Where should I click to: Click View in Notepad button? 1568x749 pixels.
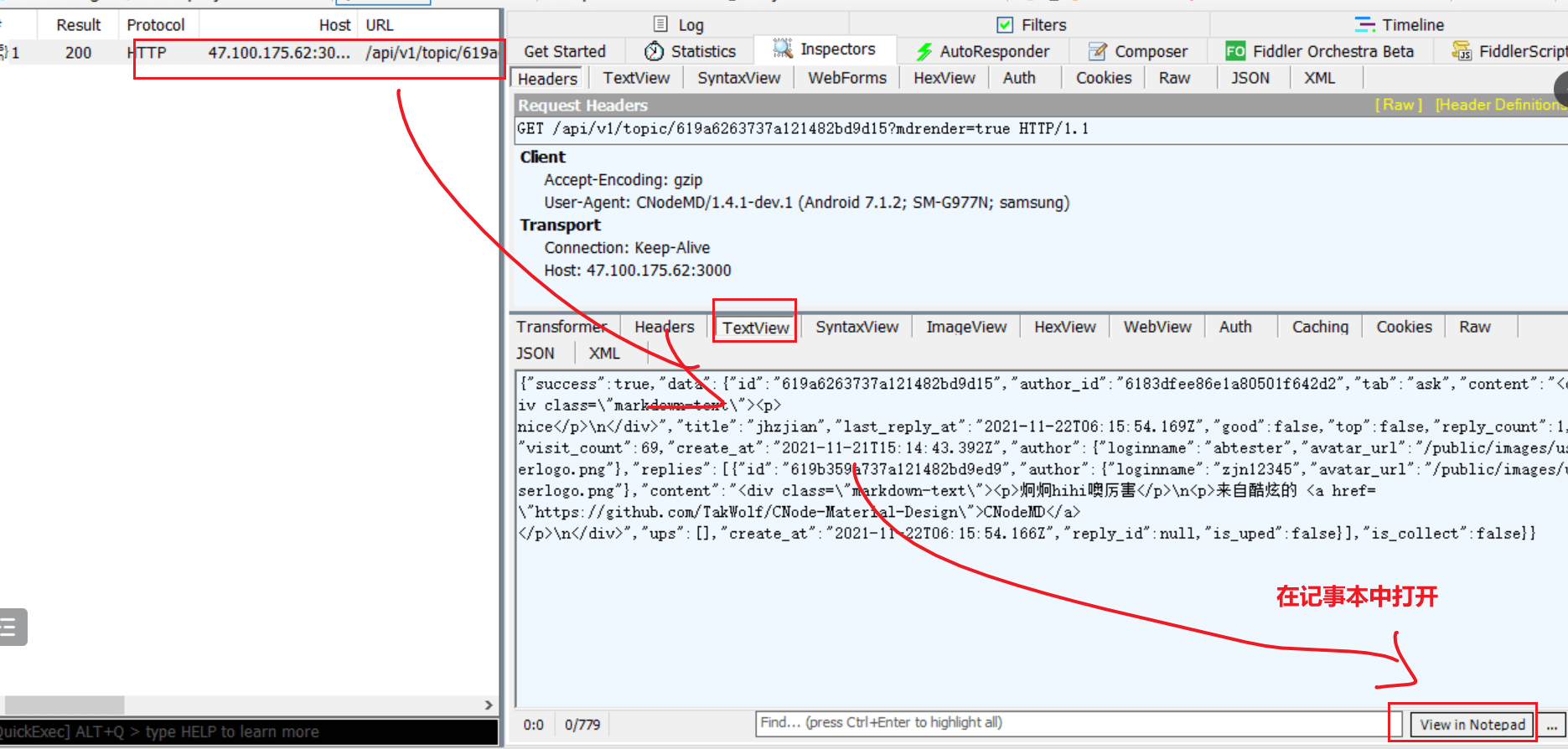[x=1472, y=725]
